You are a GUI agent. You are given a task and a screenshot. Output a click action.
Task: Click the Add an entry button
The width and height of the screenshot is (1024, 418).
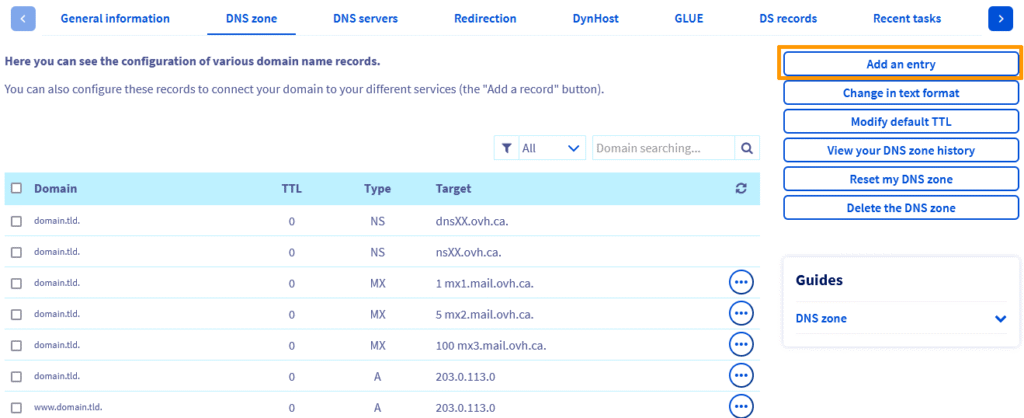(901, 64)
